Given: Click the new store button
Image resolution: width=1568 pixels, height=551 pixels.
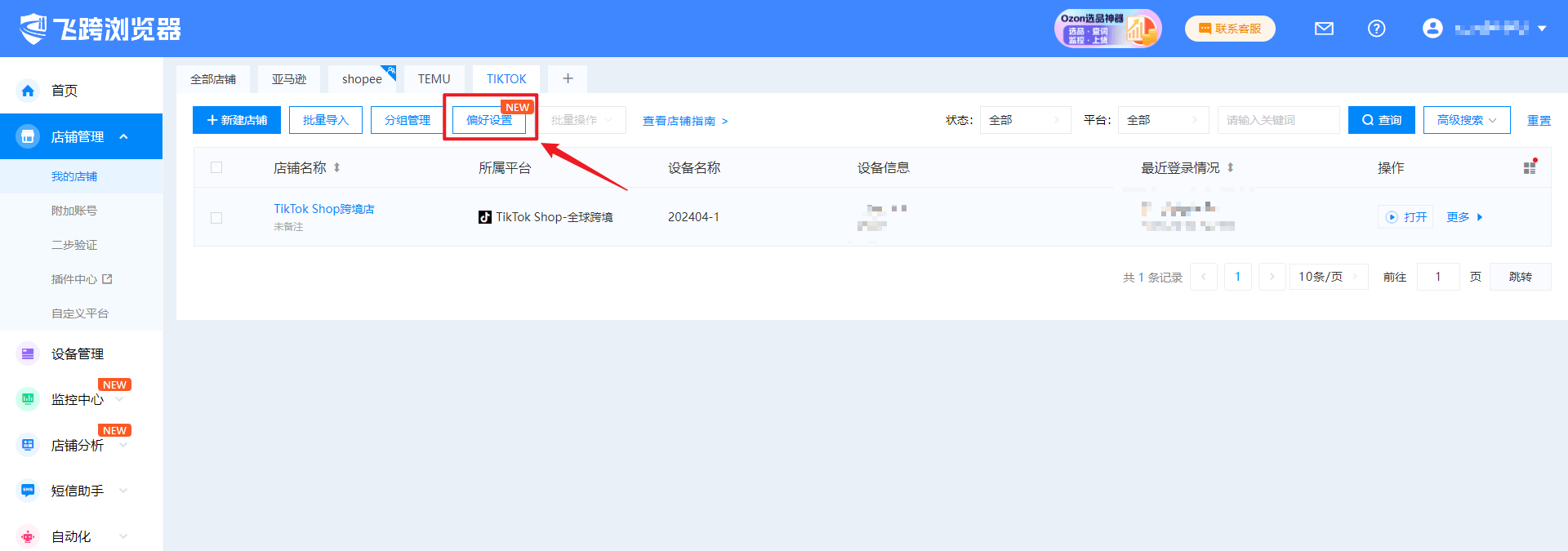Looking at the screenshot, I should 237,120.
